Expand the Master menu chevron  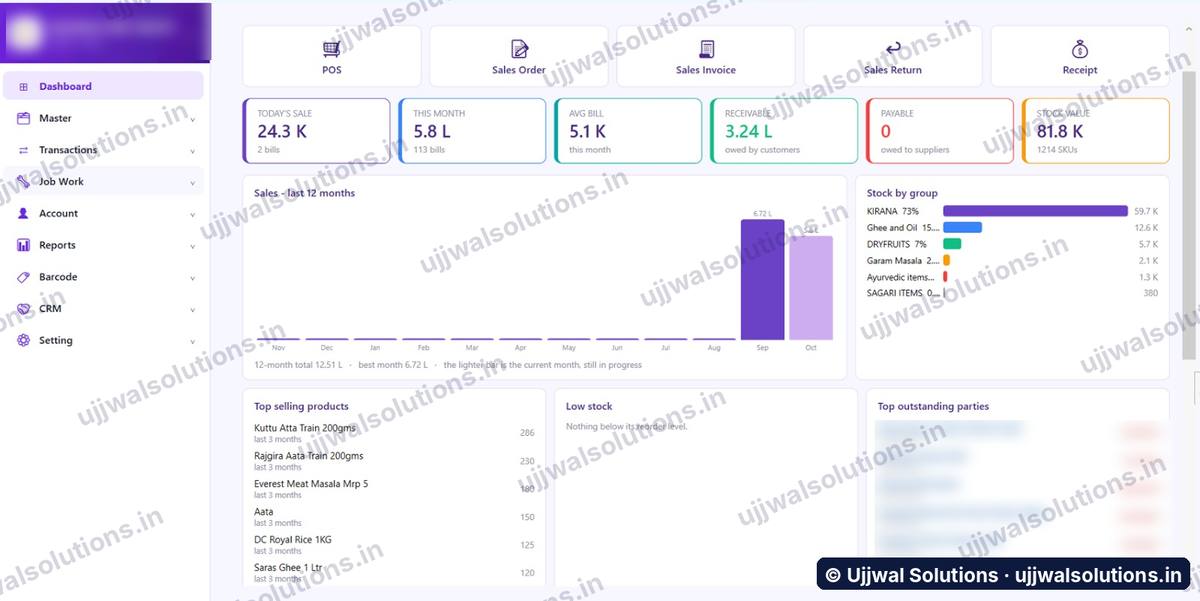(192, 120)
